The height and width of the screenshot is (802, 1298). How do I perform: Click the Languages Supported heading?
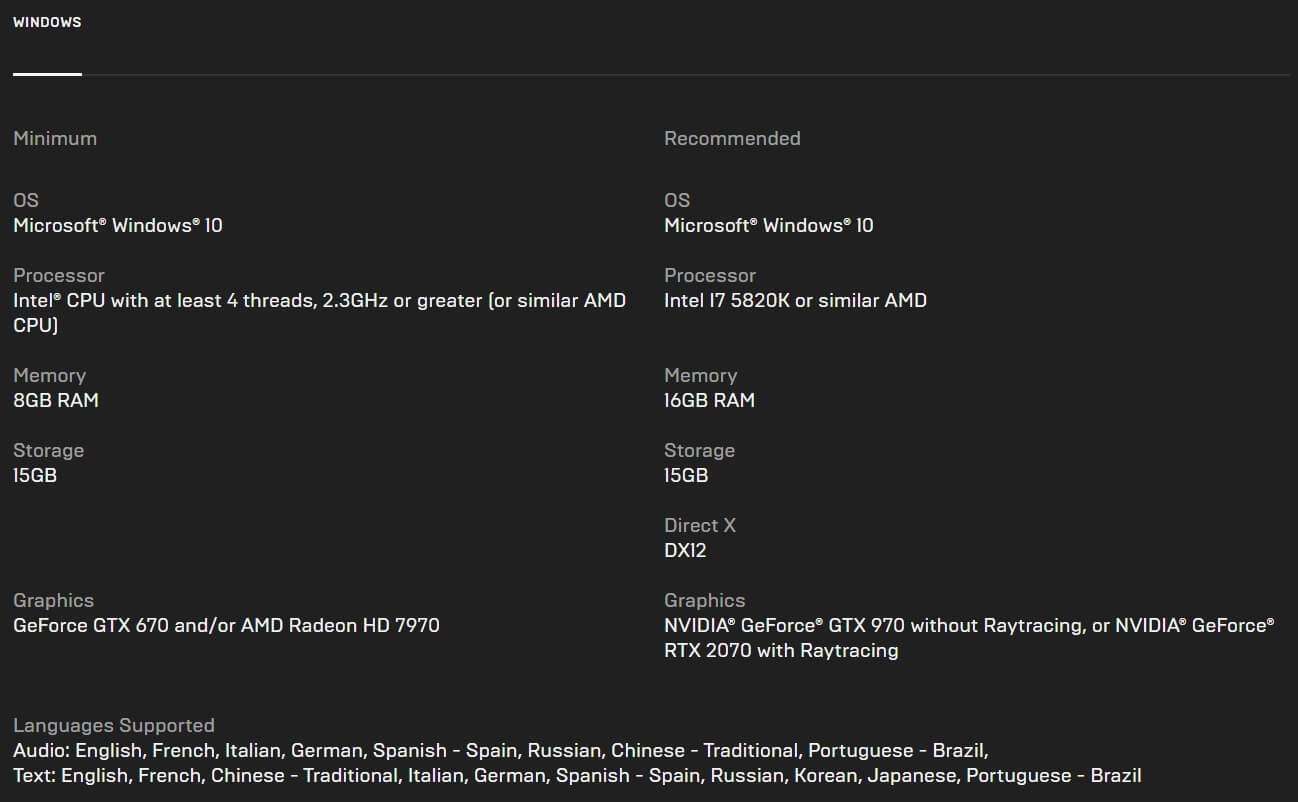coord(114,725)
